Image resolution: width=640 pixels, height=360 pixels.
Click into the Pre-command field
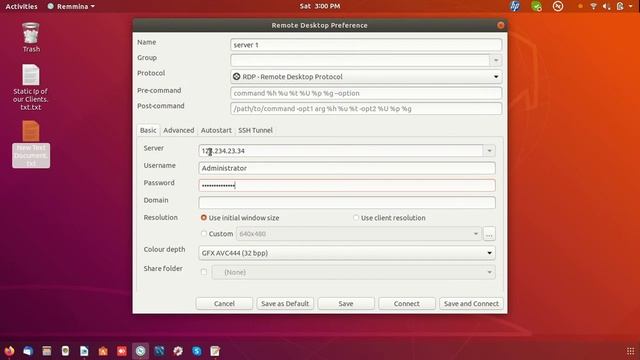tap(366, 93)
